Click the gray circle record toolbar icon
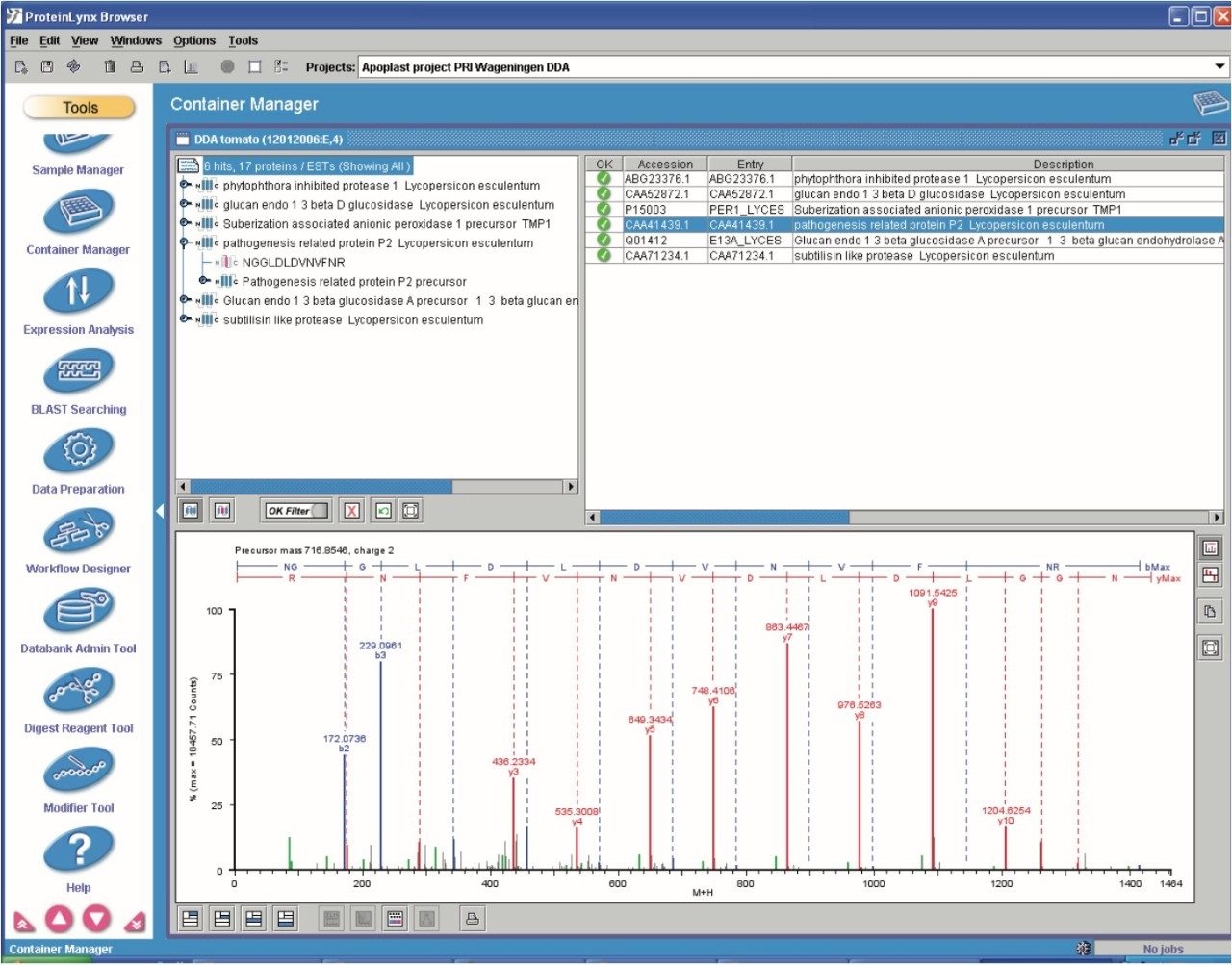The width and height of the screenshot is (1232, 965). click(x=227, y=66)
